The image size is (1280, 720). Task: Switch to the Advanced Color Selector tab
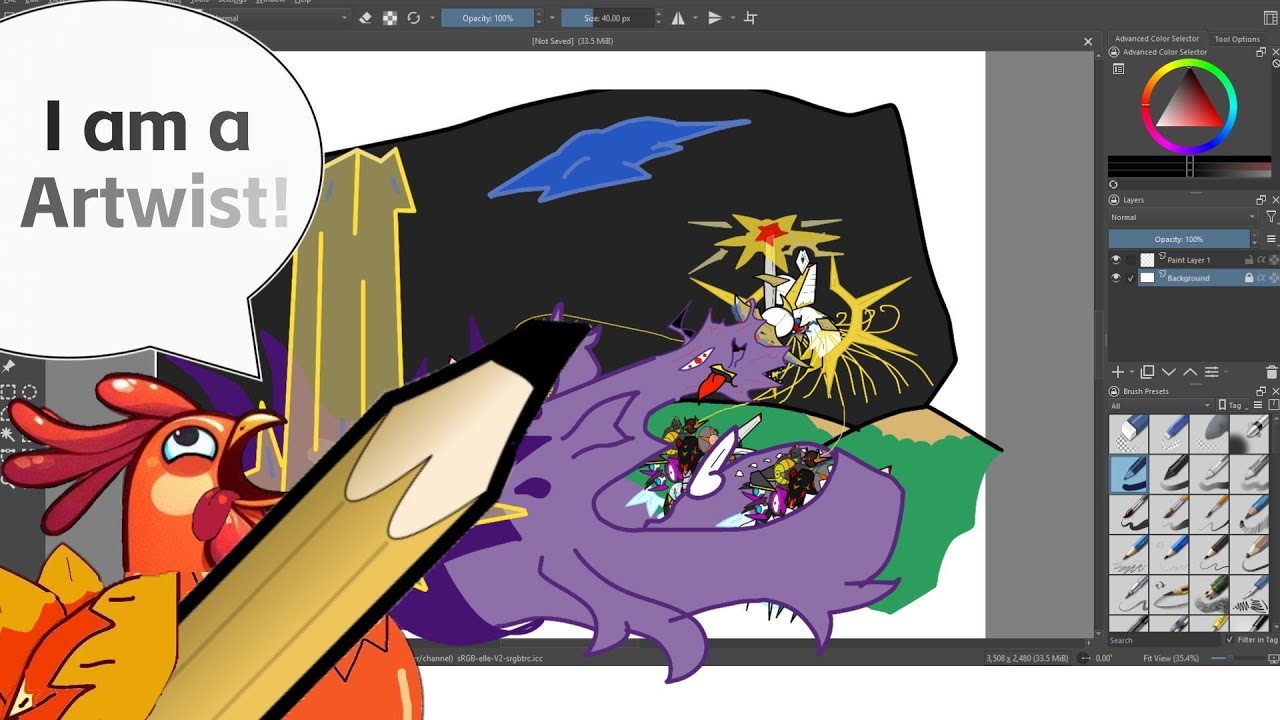pyautogui.click(x=1157, y=39)
